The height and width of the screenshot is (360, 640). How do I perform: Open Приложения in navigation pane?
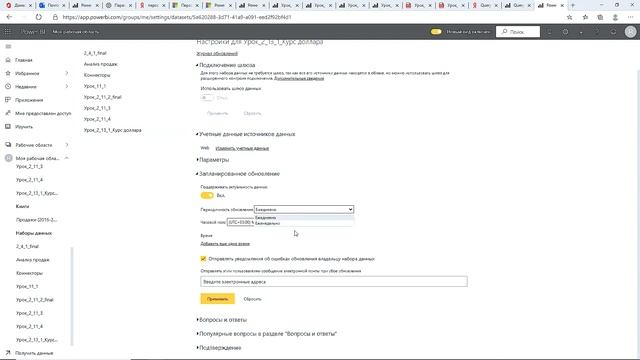pos(29,100)
